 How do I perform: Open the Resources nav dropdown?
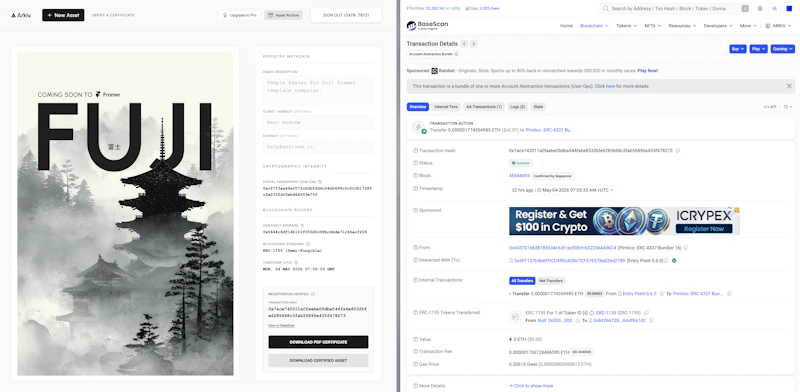tap(682, 26)
